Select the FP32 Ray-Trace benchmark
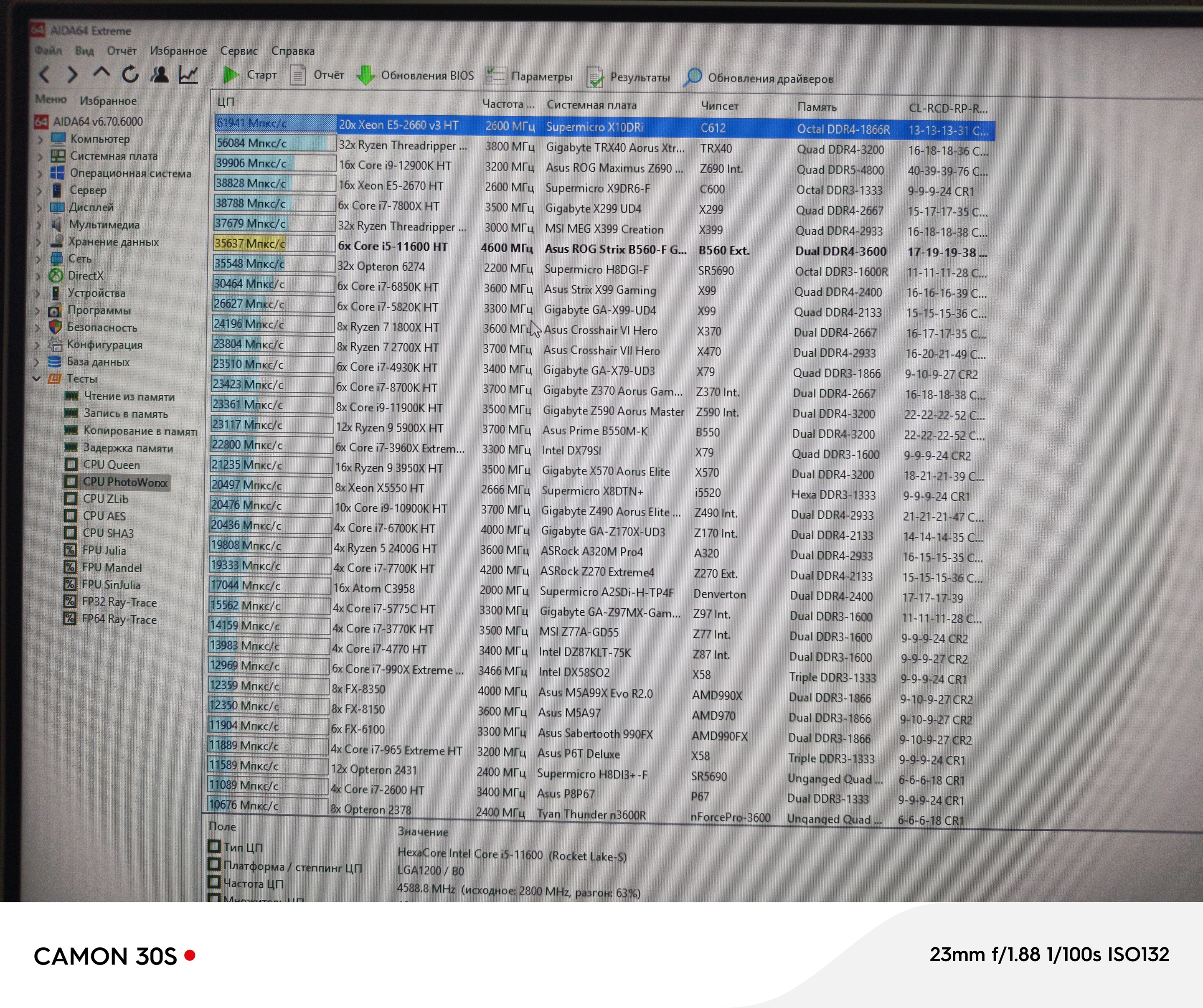This screenshot has height=1008, width=1203. pyautogui.click(x=109, y=602)
